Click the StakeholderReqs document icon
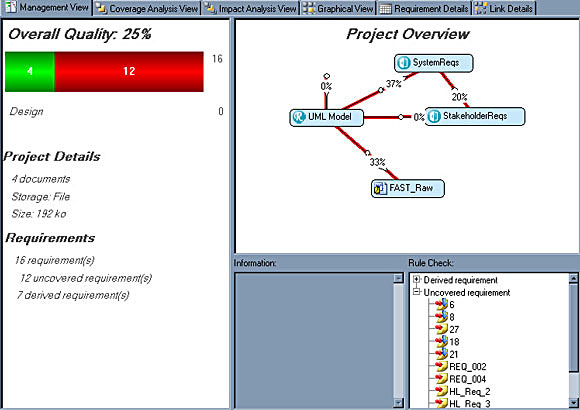Image resolution: width=580 pixels, height=410 pixels. click(434, 116)
